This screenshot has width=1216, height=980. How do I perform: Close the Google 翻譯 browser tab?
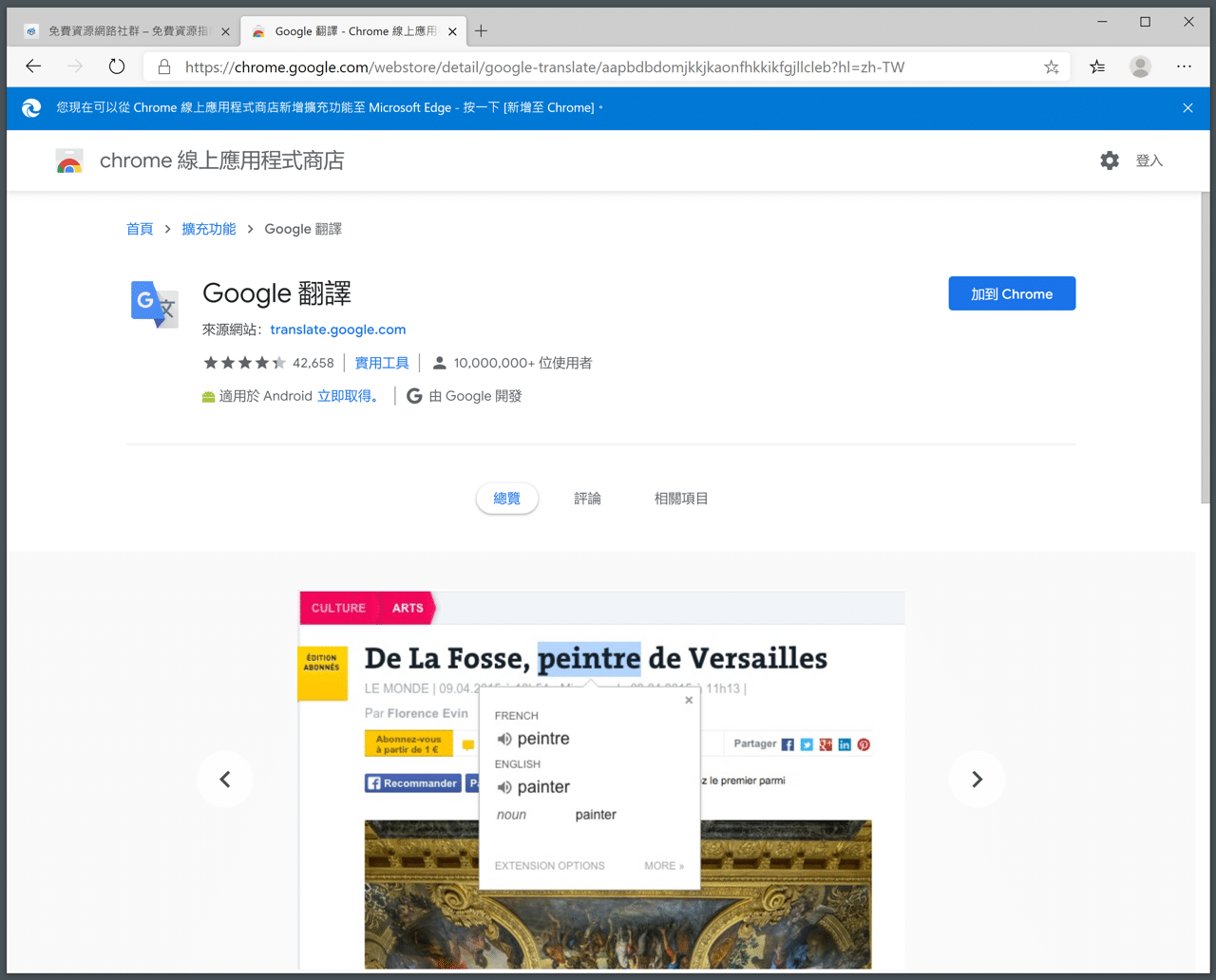click(x=452, y=31)
